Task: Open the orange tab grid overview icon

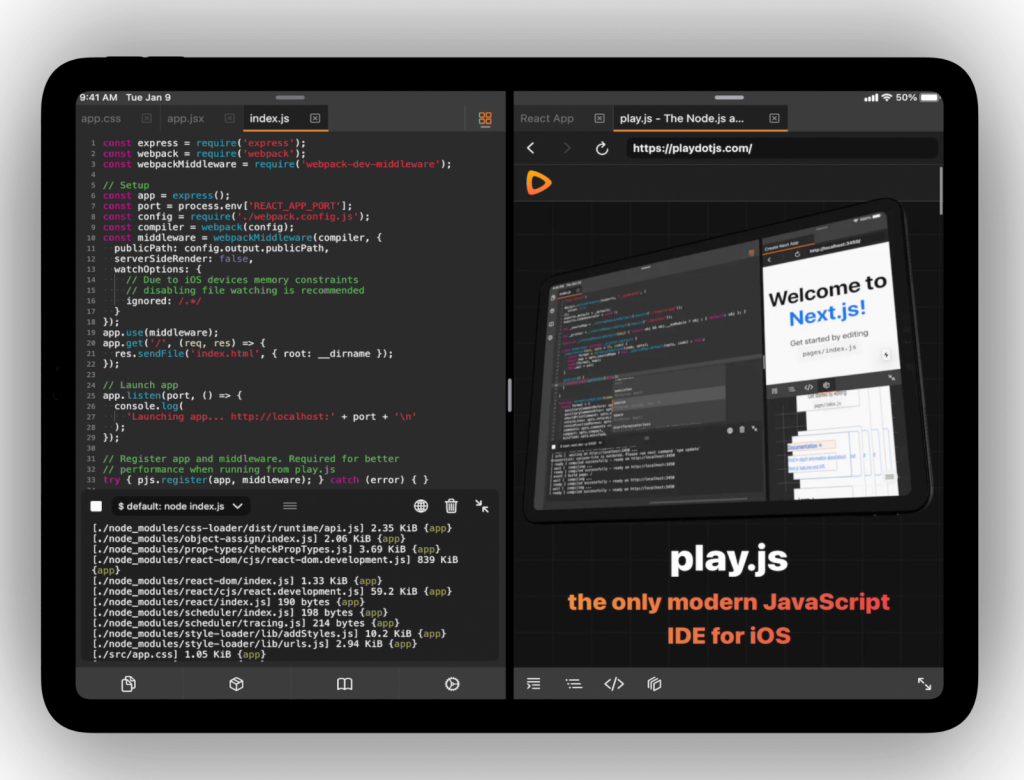Action: point(485,118)
